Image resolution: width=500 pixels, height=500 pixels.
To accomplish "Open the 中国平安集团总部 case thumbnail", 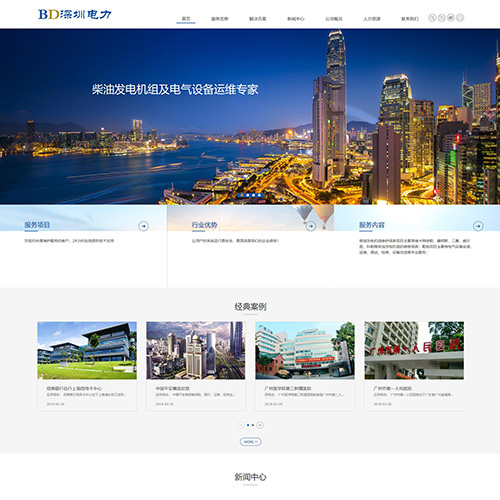I will click(x=196, y=350).
